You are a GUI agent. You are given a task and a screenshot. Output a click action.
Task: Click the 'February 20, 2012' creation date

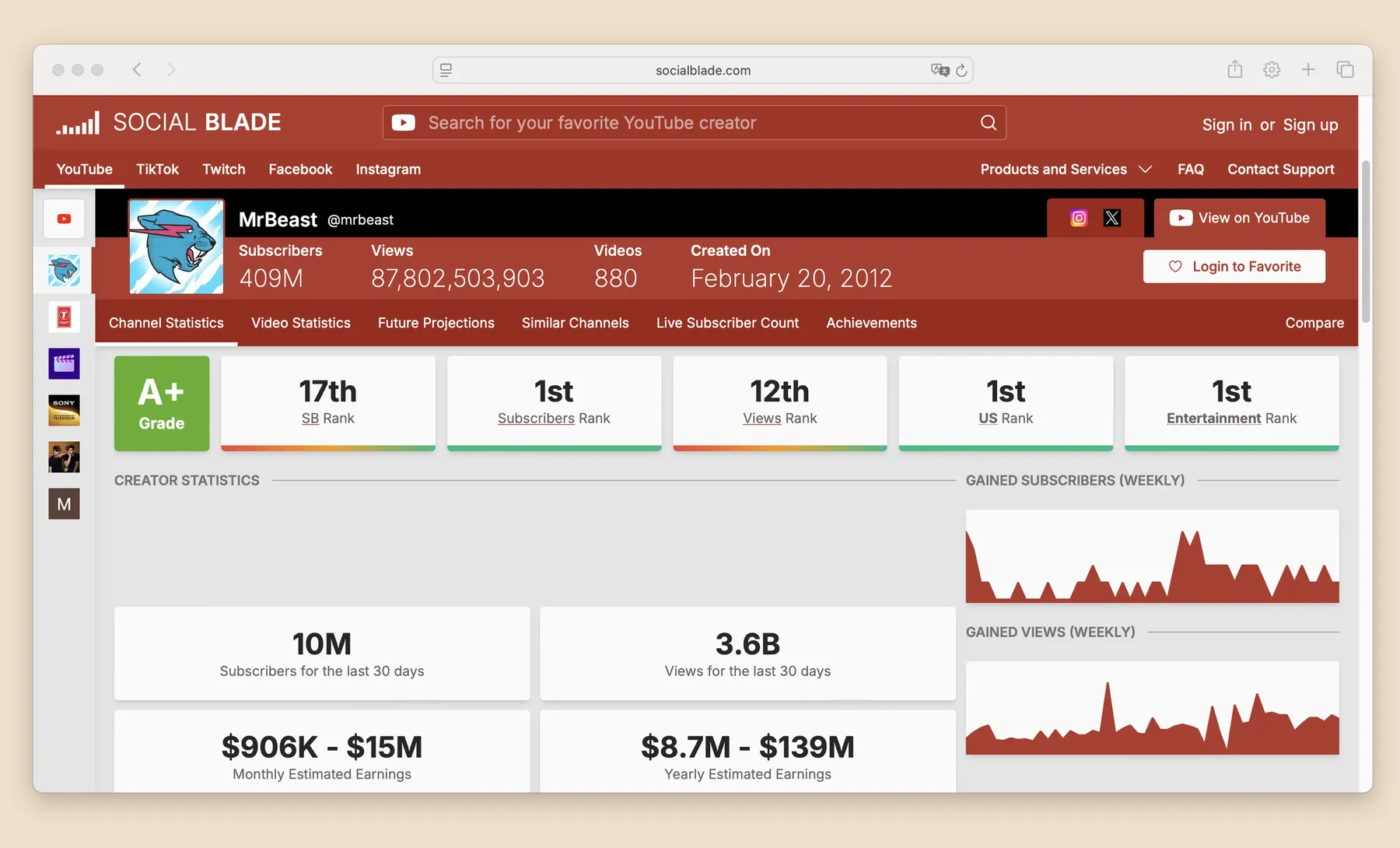[x=792, y=279]
